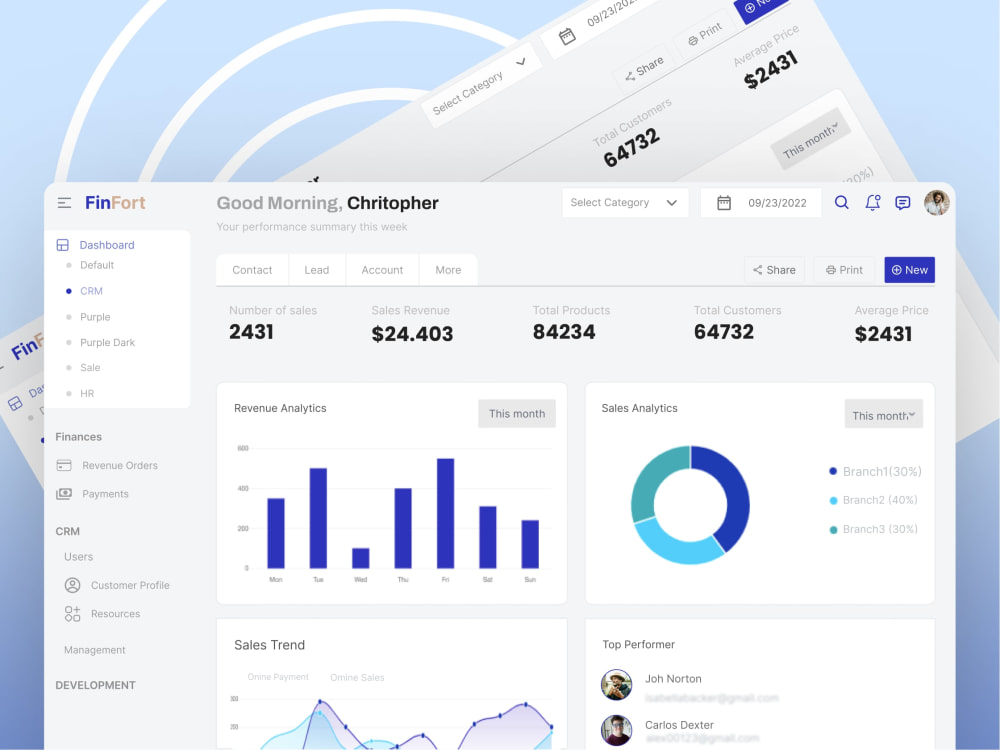Switch to the More tab

[x=448, y=270]
